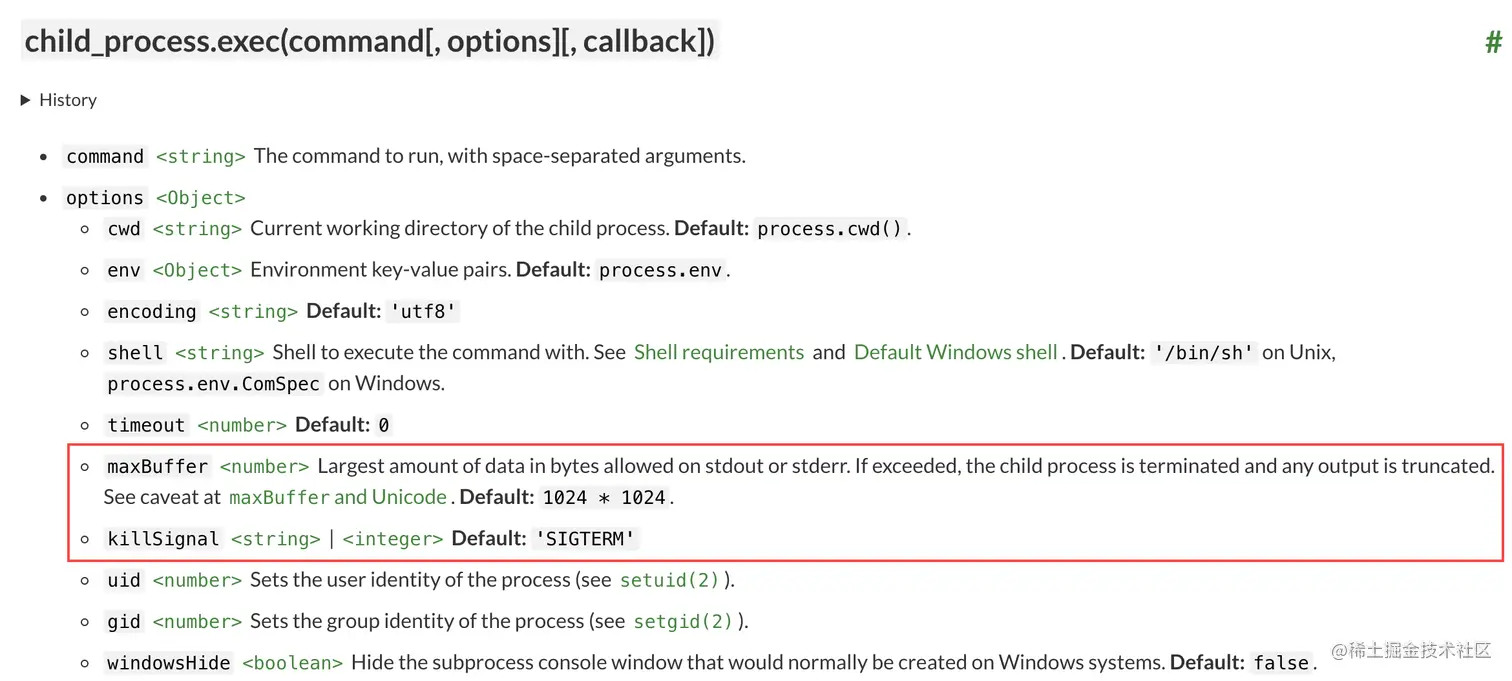Click the <Object> type beside env
The width and height of the screenshot is (1512, 681).
pos(197,270)
